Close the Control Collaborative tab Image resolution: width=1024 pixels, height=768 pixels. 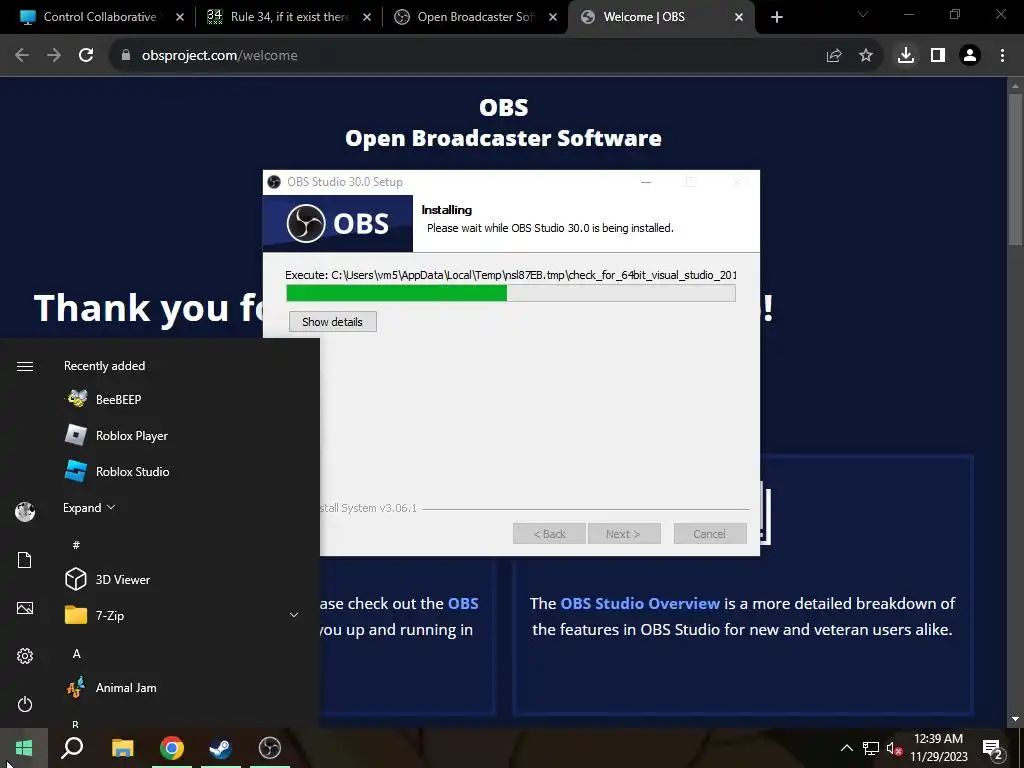click(180, 17)
